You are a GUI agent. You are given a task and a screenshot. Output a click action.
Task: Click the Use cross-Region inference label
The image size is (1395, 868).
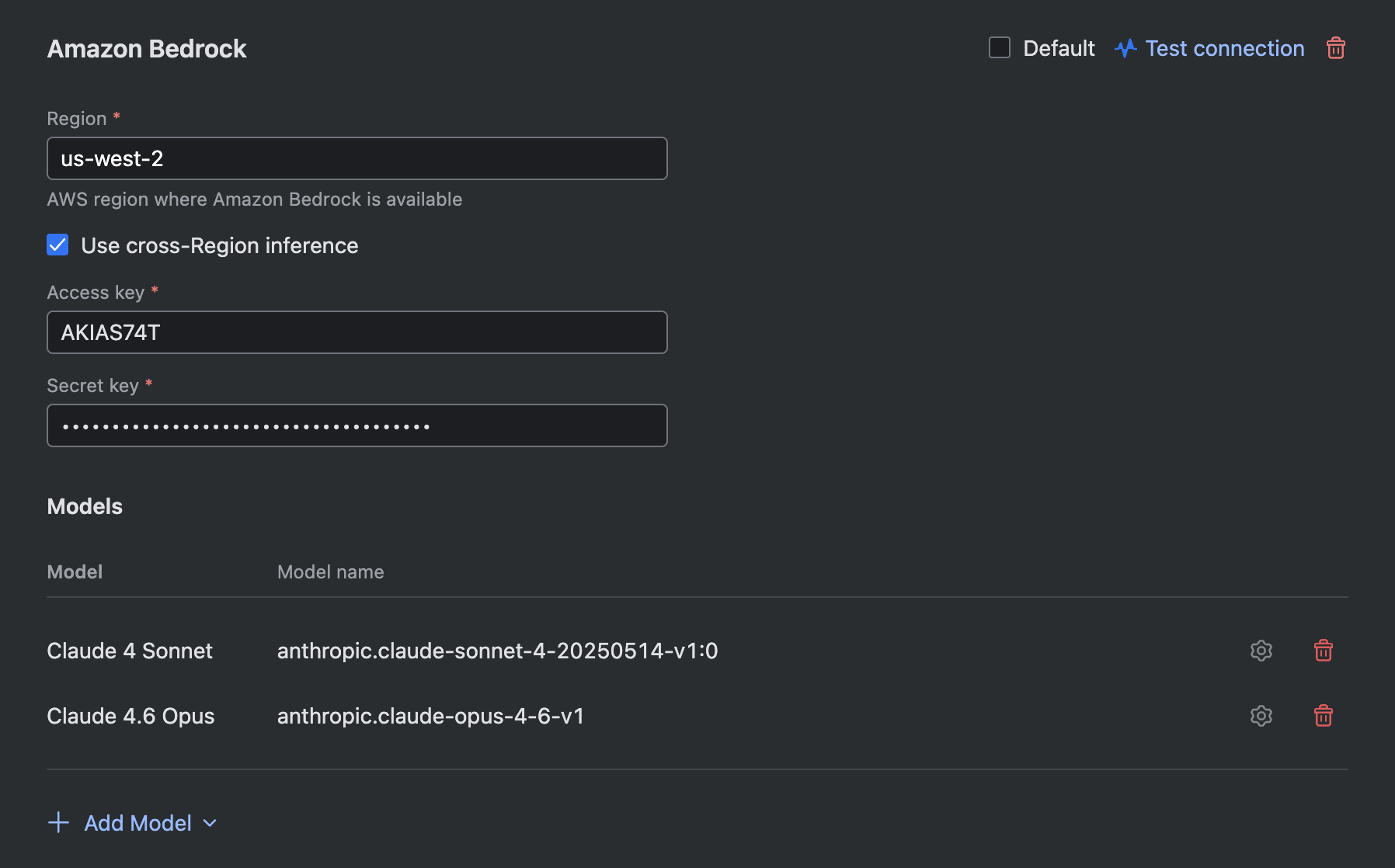click(x=220, y=245)
